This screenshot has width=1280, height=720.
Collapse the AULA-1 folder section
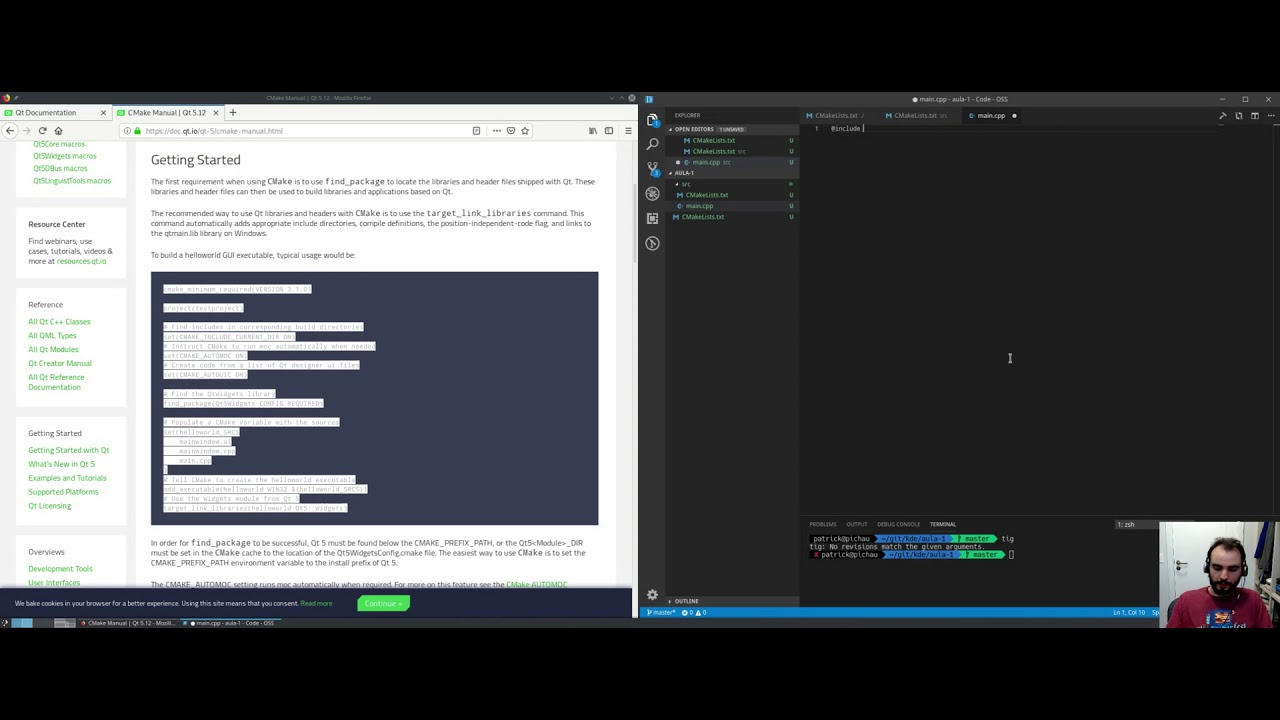[x=732, y=173]
